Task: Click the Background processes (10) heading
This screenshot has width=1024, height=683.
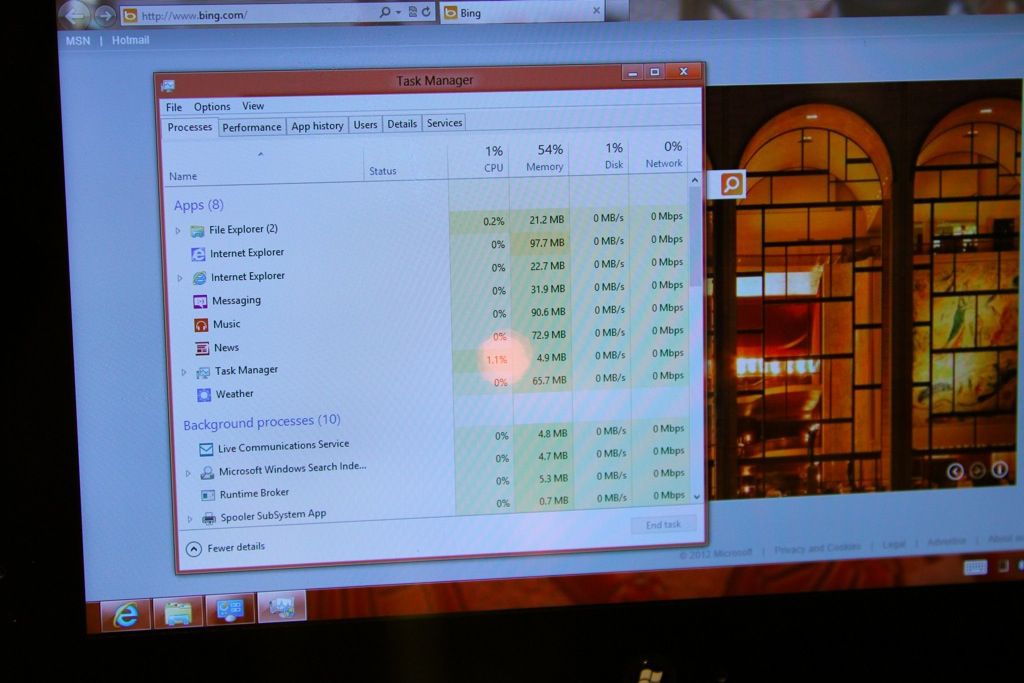Action: (x=262, y=422)
